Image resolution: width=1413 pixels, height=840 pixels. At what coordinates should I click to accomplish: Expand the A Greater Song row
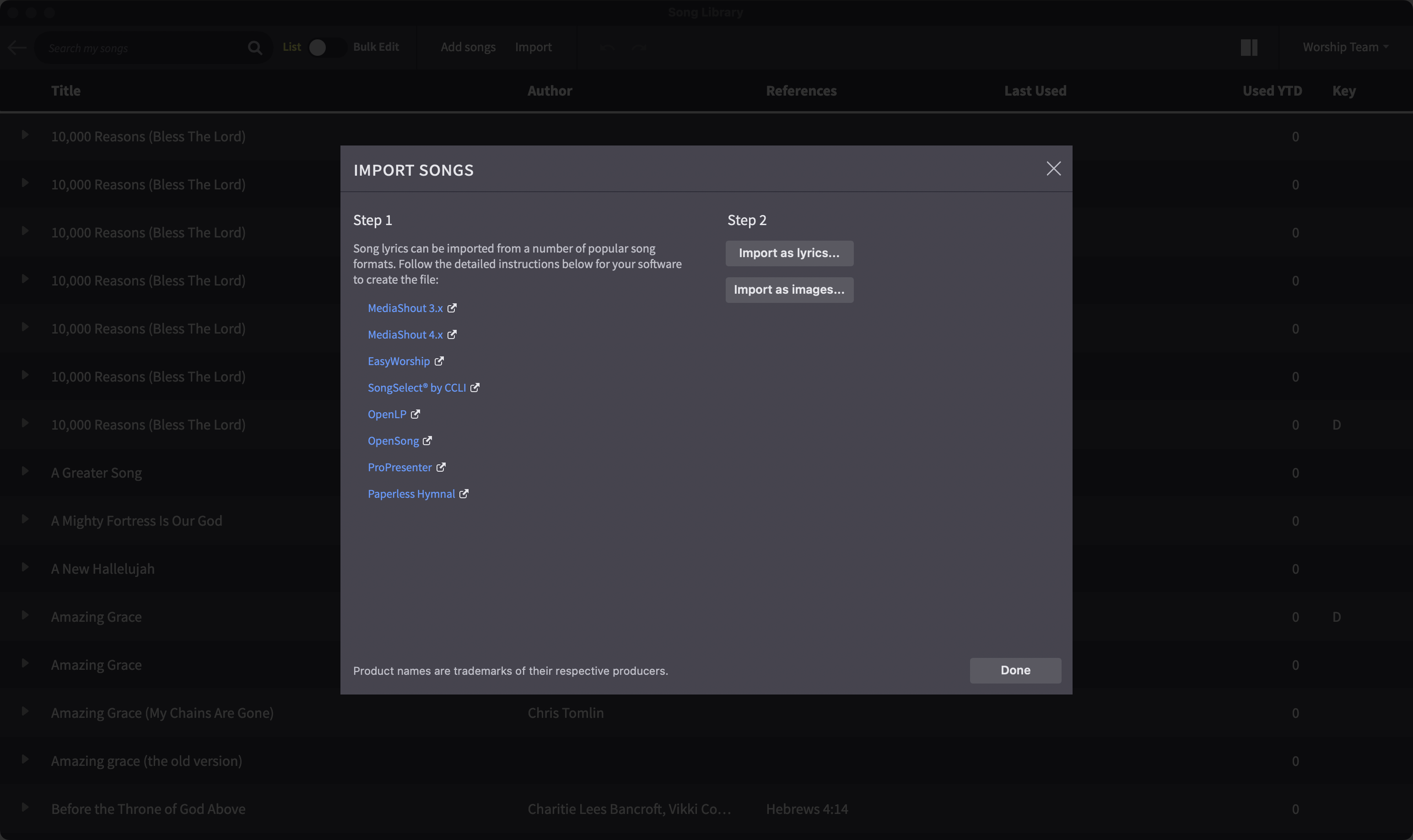tap(25, 471)
